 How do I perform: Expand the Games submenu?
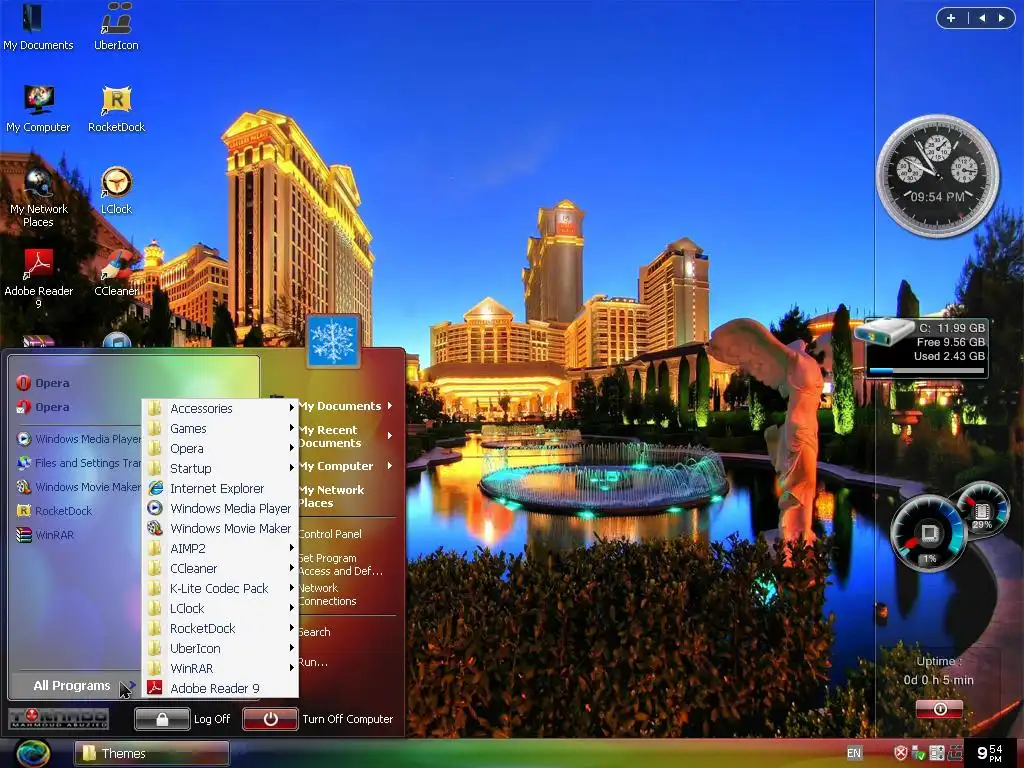(220, 428)
